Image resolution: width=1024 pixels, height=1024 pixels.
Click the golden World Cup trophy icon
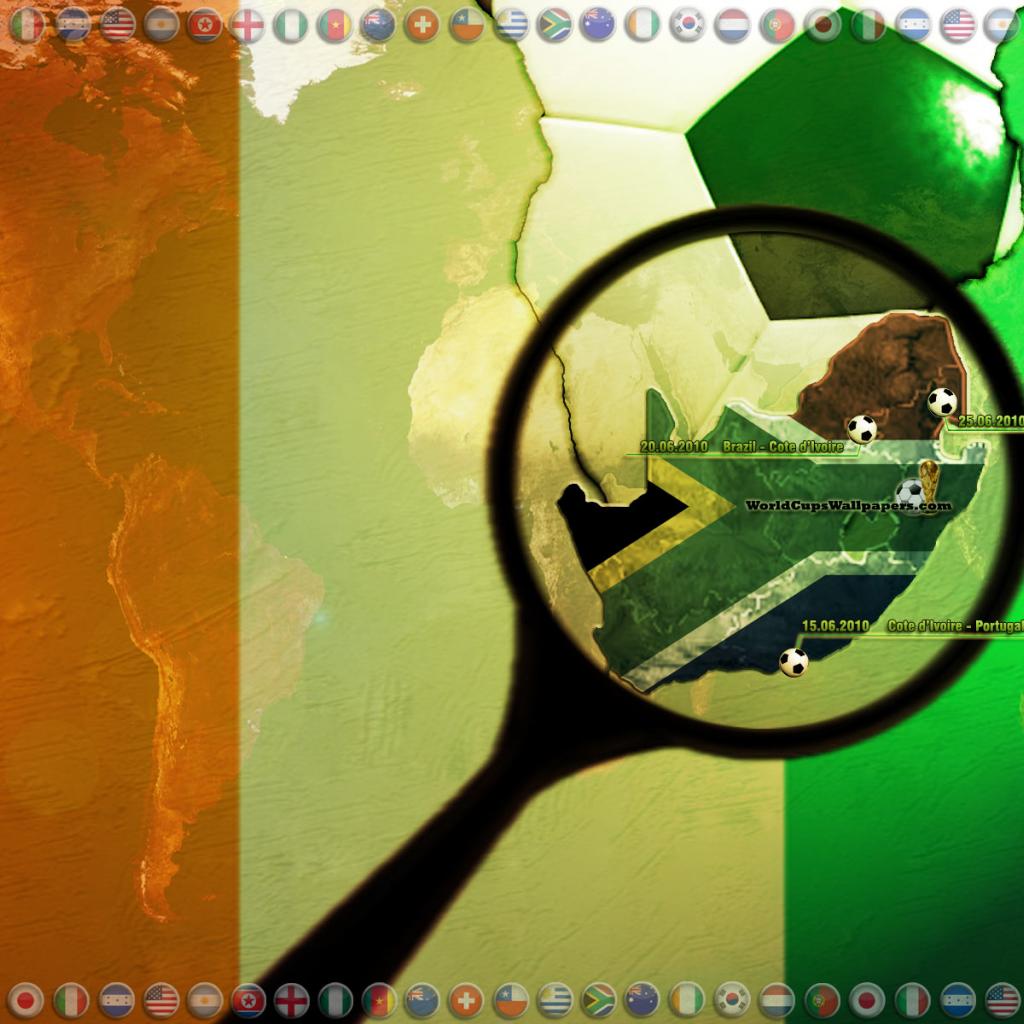[x=931, y=478]
